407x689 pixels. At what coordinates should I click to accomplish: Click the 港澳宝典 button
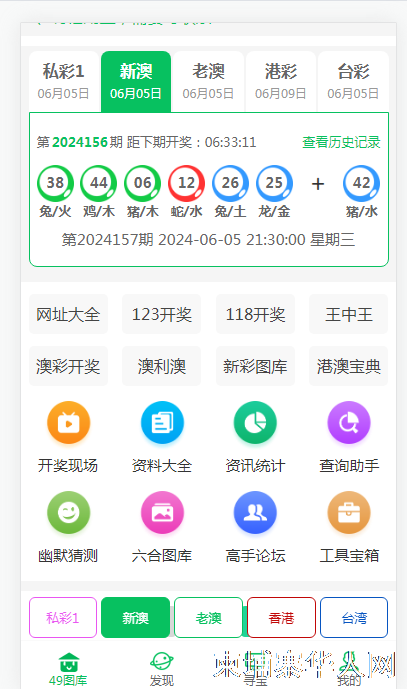[x=349, y=366]
